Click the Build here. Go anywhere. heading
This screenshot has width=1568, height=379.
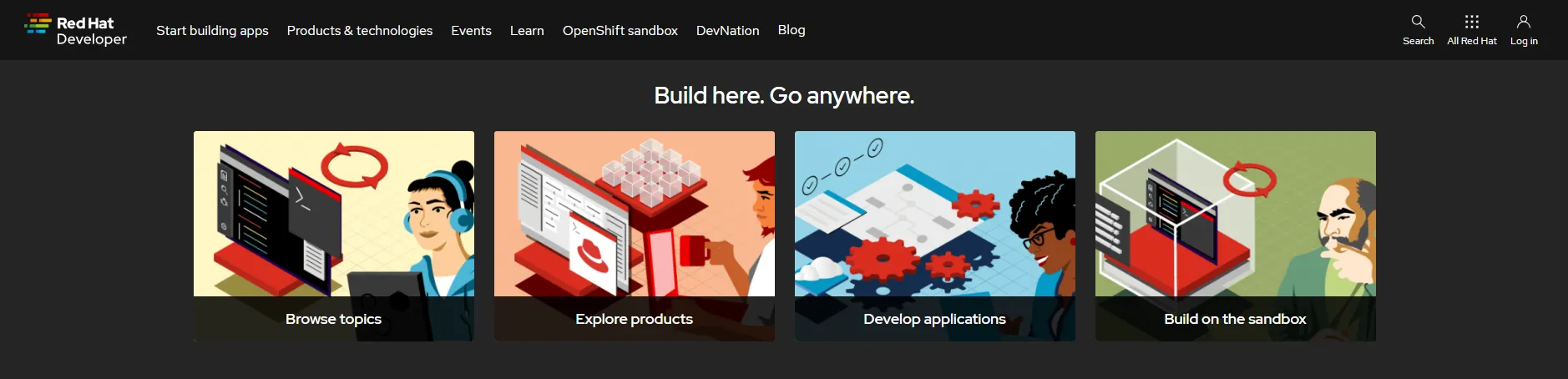[x=784, y=95]
